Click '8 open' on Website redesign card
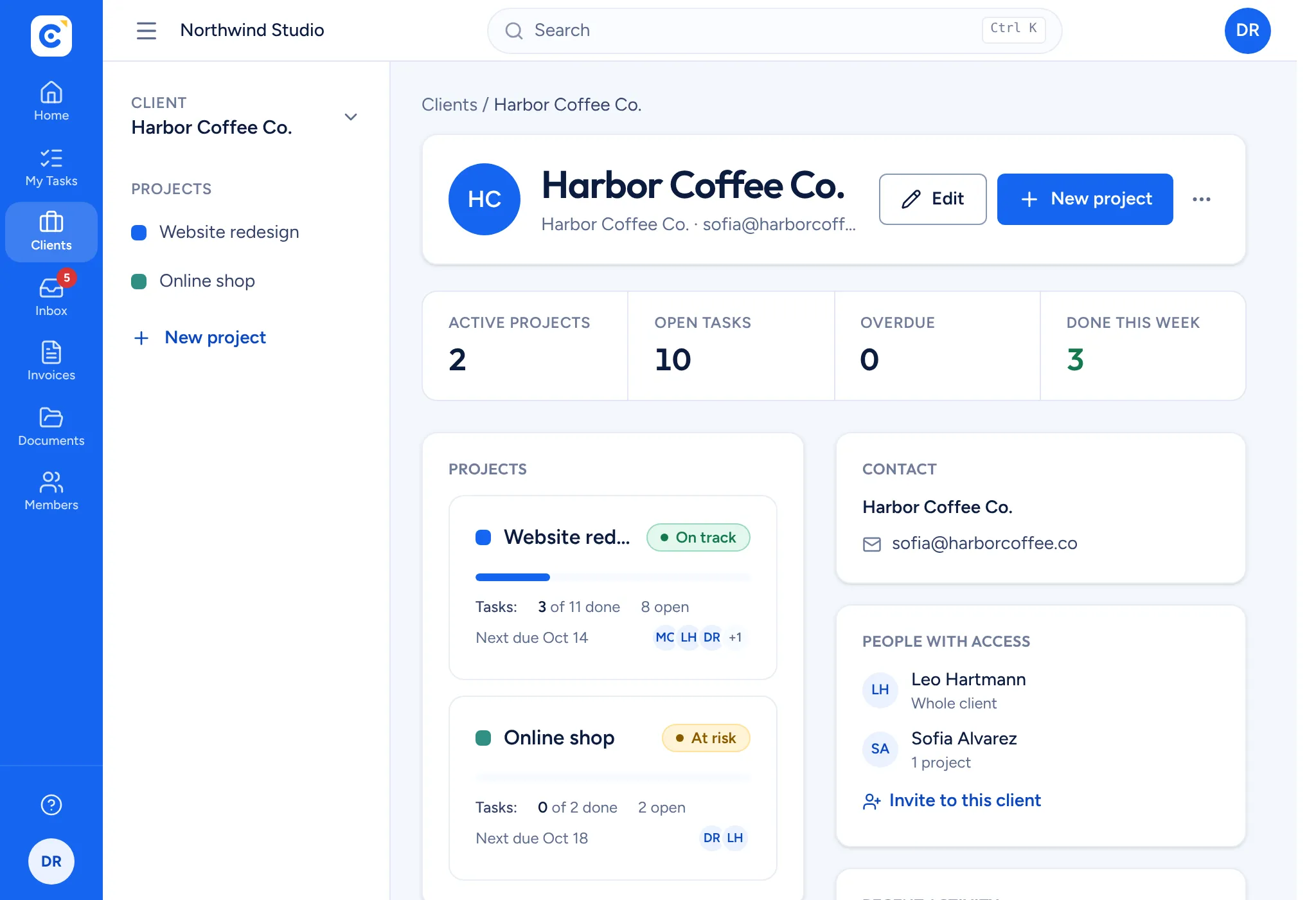Image resolution: width=1316 pixels, height=900 pixels. coord(665,607)
